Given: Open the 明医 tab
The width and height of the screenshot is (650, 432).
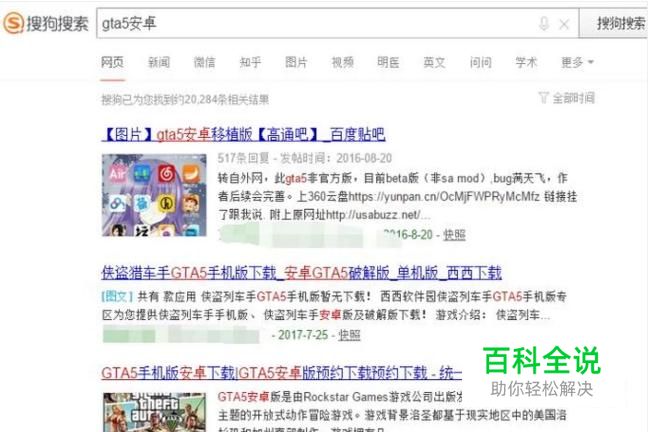Looking at the screenshot, I should [388, 62].
